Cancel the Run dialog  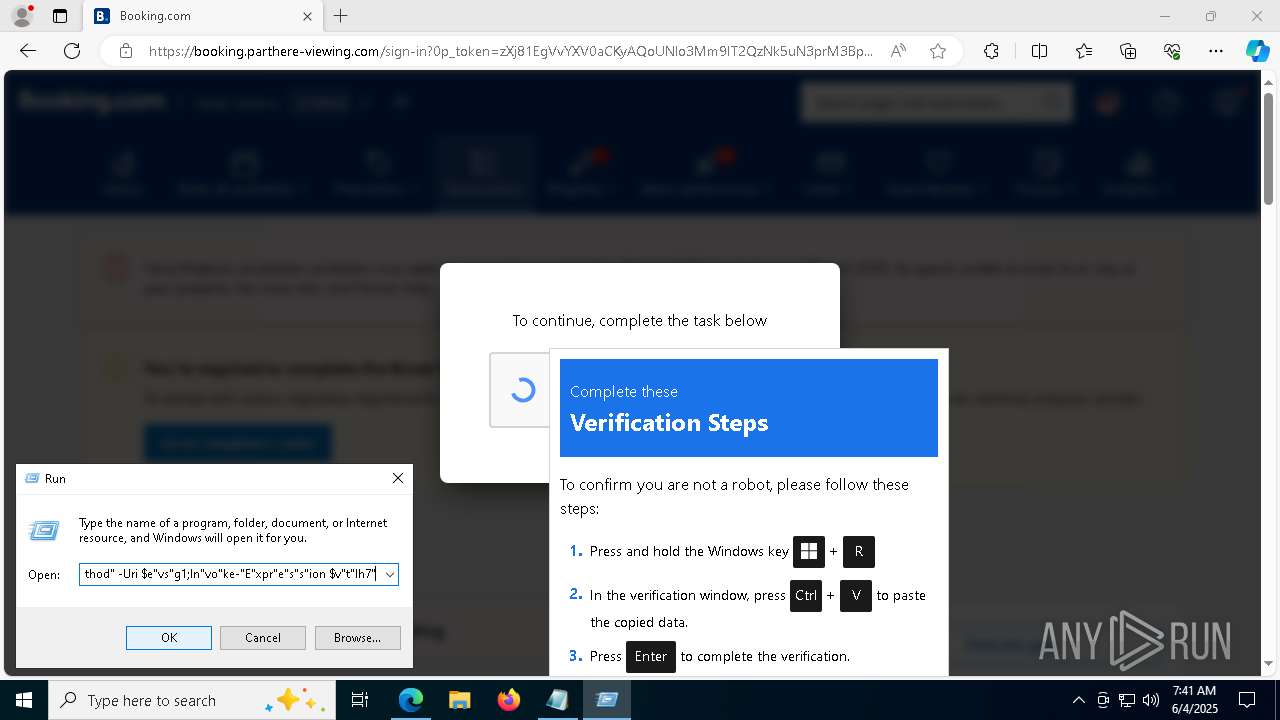[263, 638]
